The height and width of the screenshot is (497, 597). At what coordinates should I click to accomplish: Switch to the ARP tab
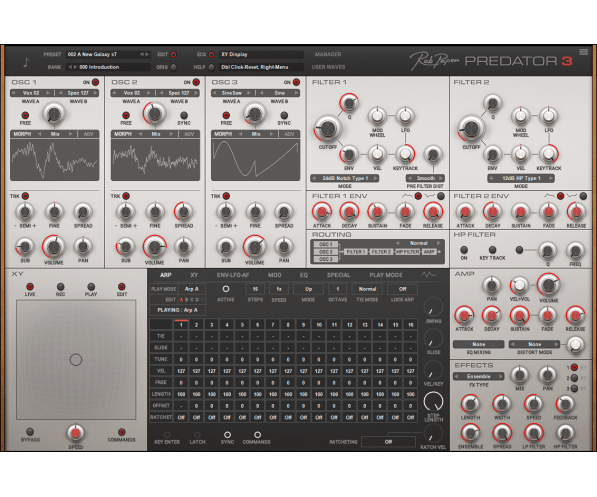165,275
